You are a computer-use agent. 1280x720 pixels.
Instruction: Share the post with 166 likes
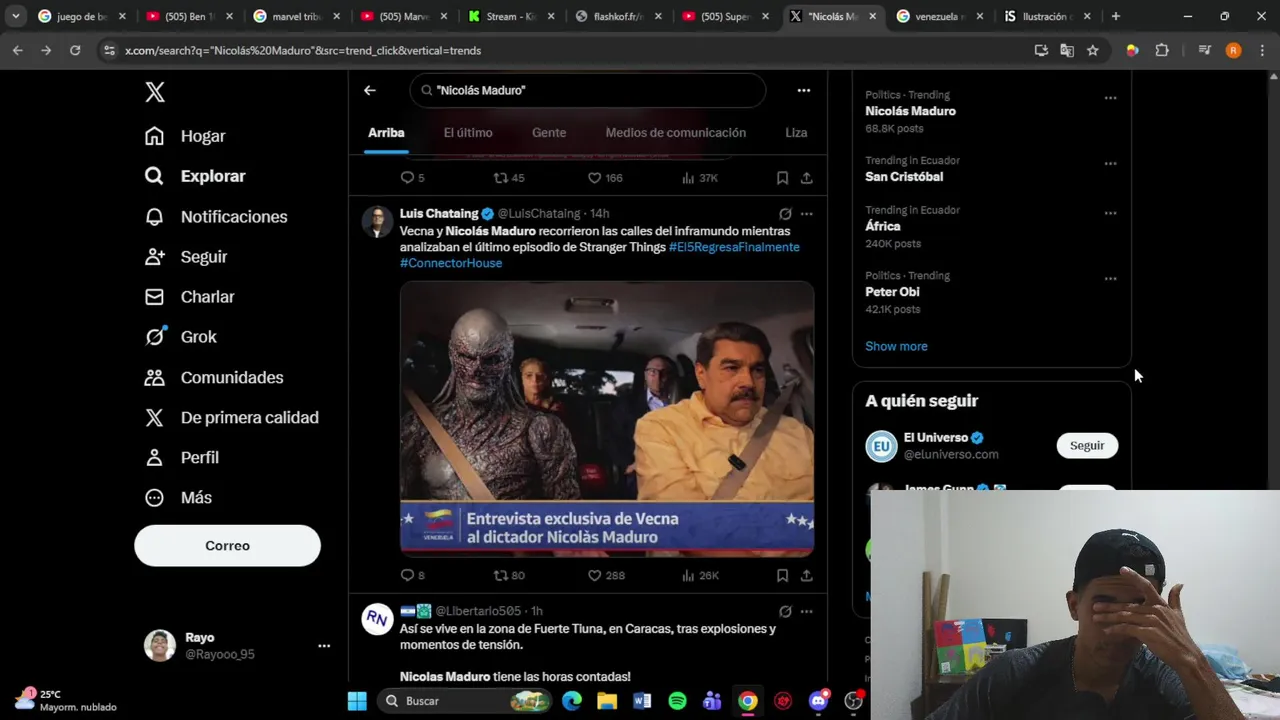(x=806, y=178)
